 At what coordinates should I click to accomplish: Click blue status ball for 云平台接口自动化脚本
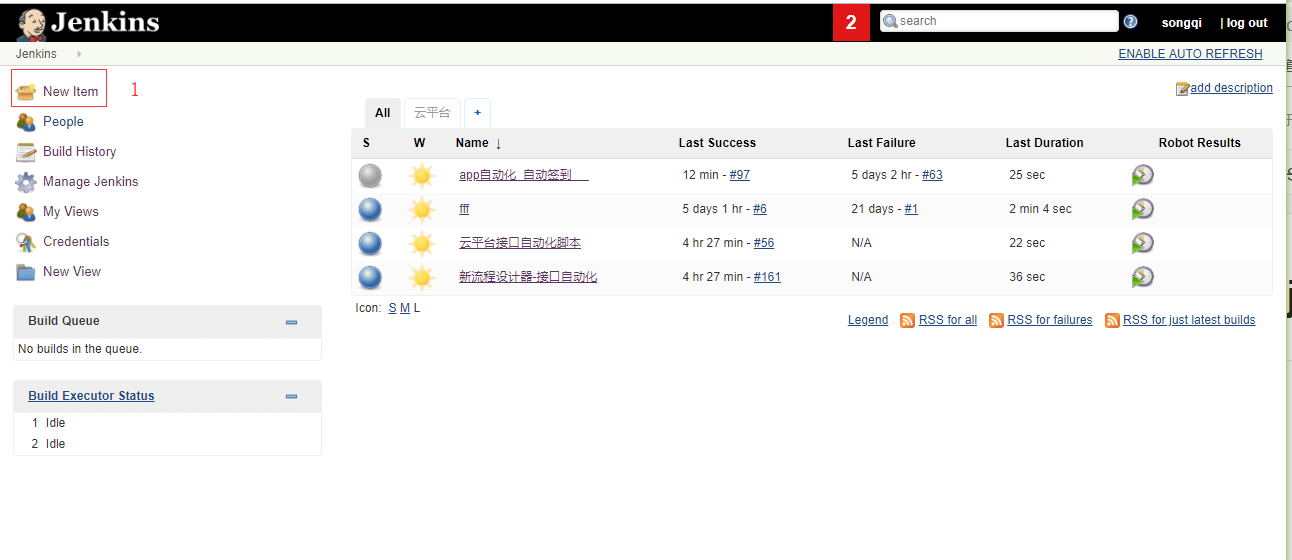[370, 243]
